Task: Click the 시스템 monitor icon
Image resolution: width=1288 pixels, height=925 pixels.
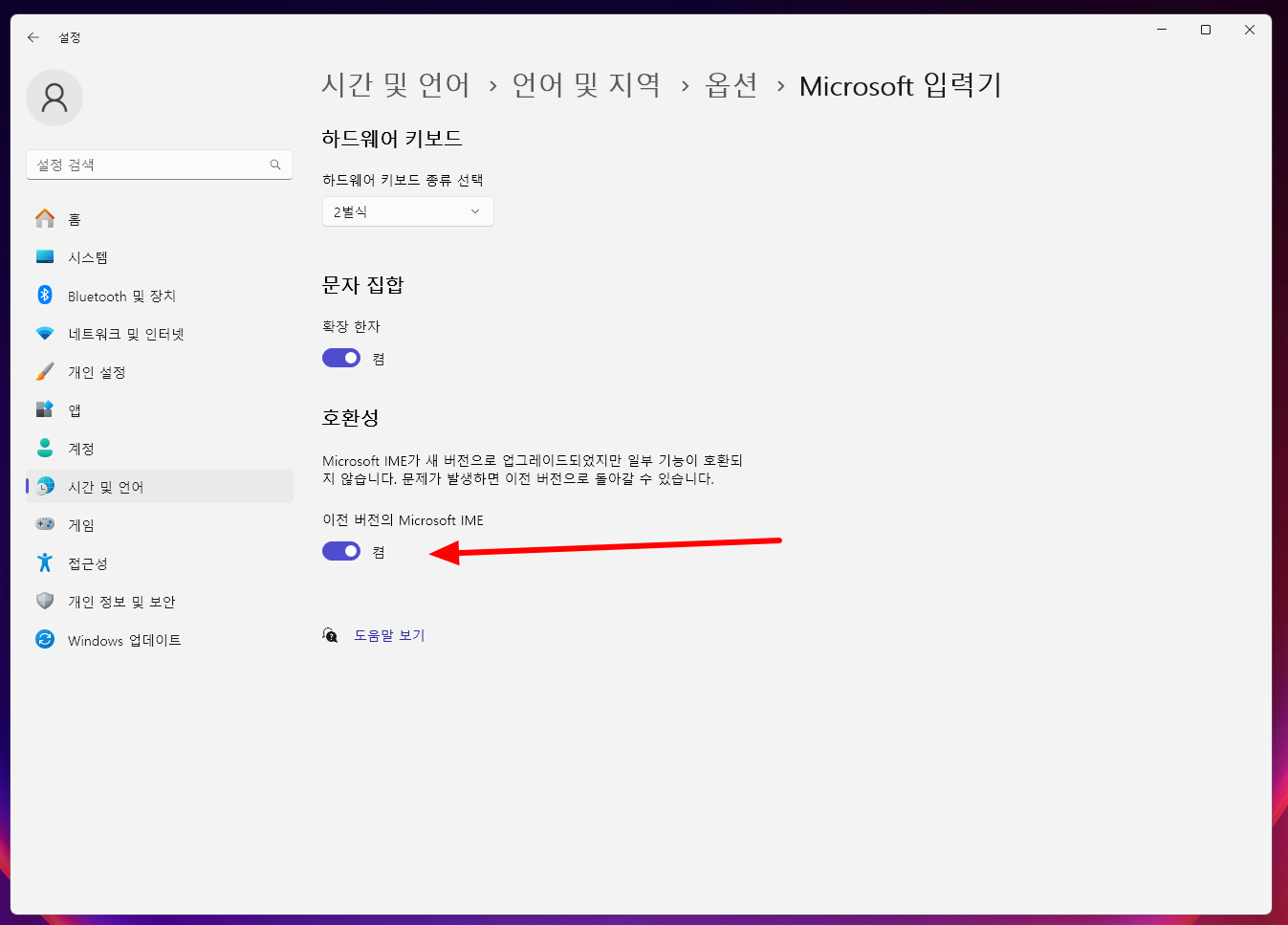Action: click(45, 257)
